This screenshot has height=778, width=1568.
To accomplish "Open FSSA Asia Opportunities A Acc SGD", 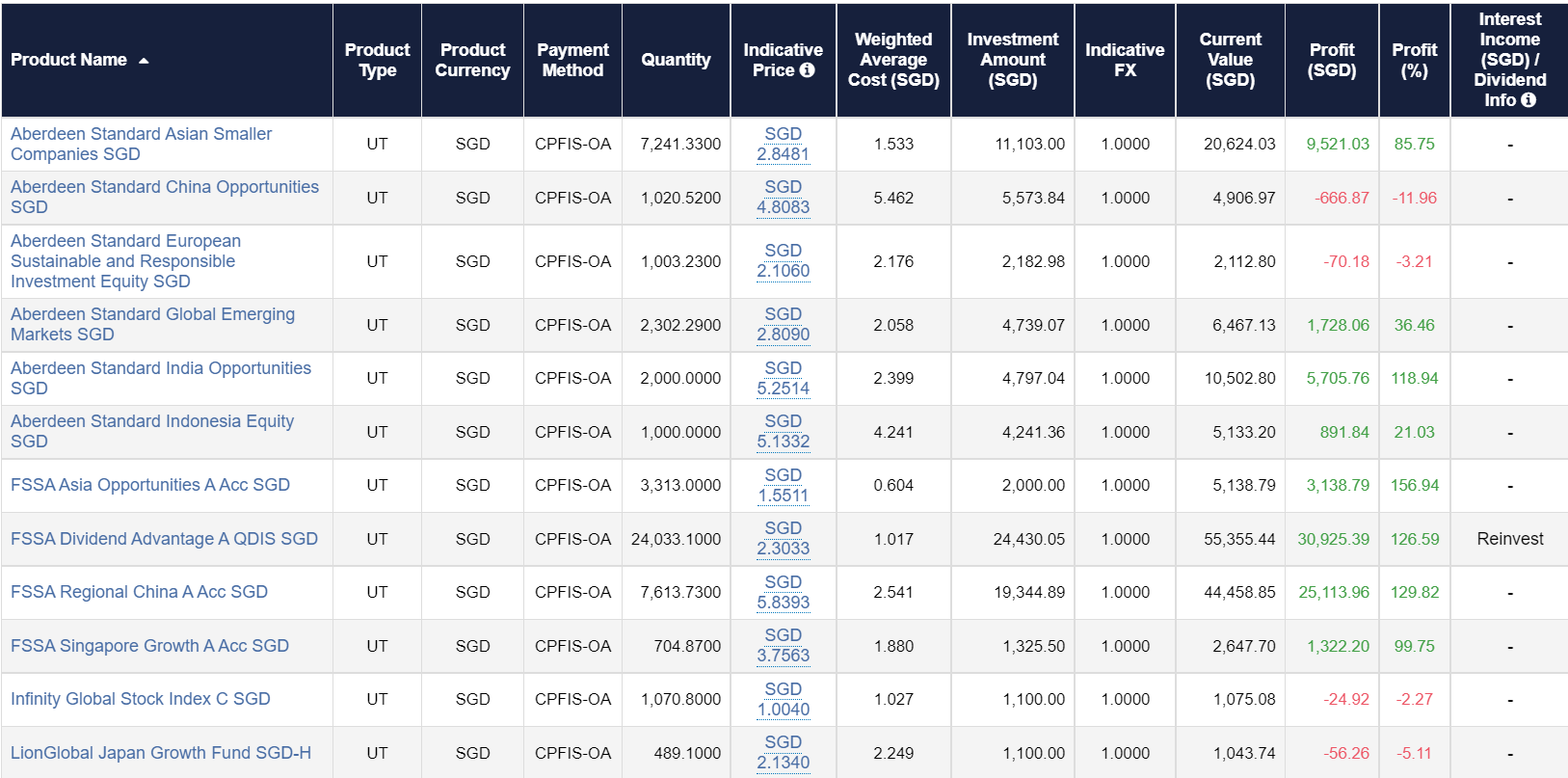I will (x=150, y=485).
